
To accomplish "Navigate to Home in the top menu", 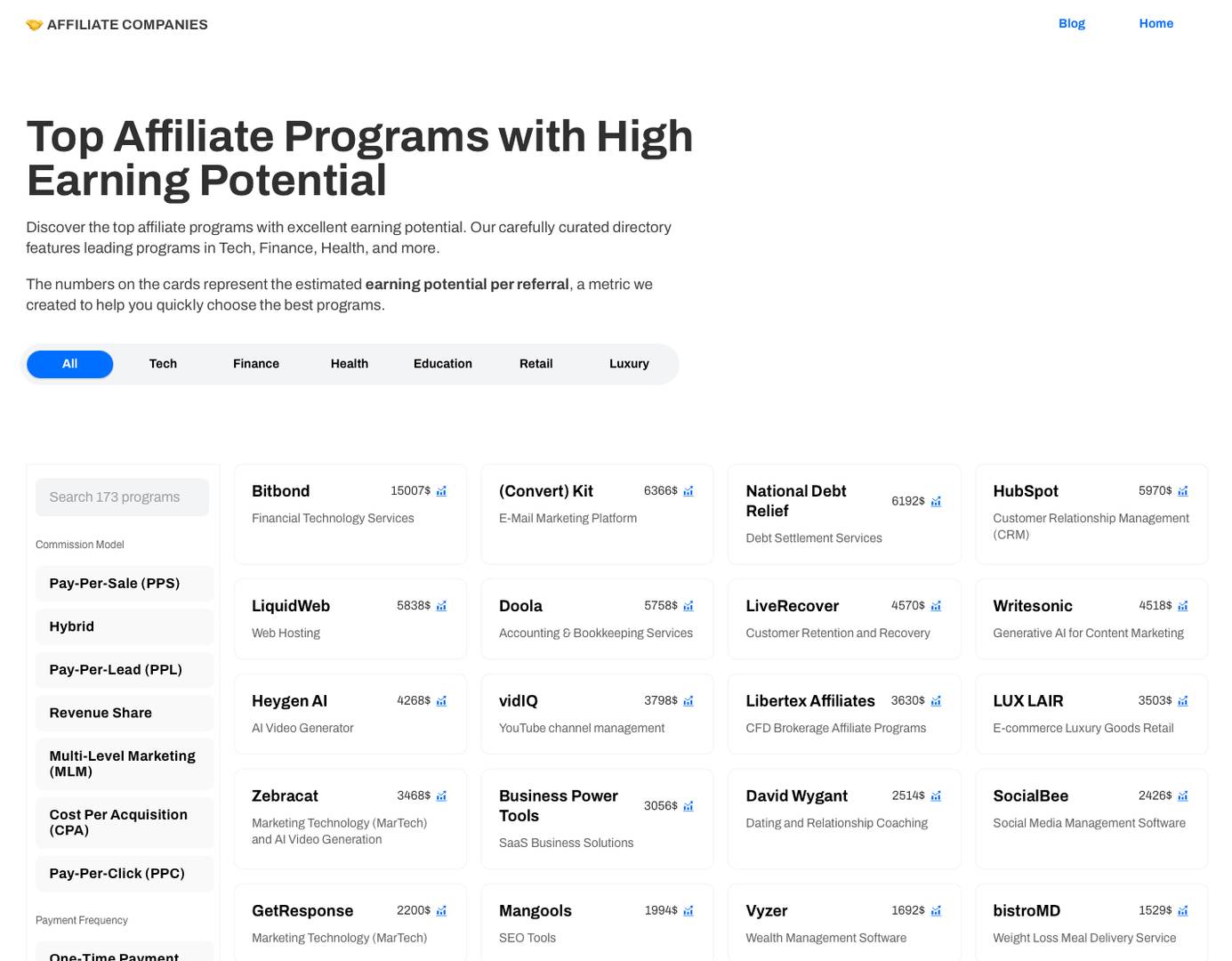I will click(x=1156, y=23).
